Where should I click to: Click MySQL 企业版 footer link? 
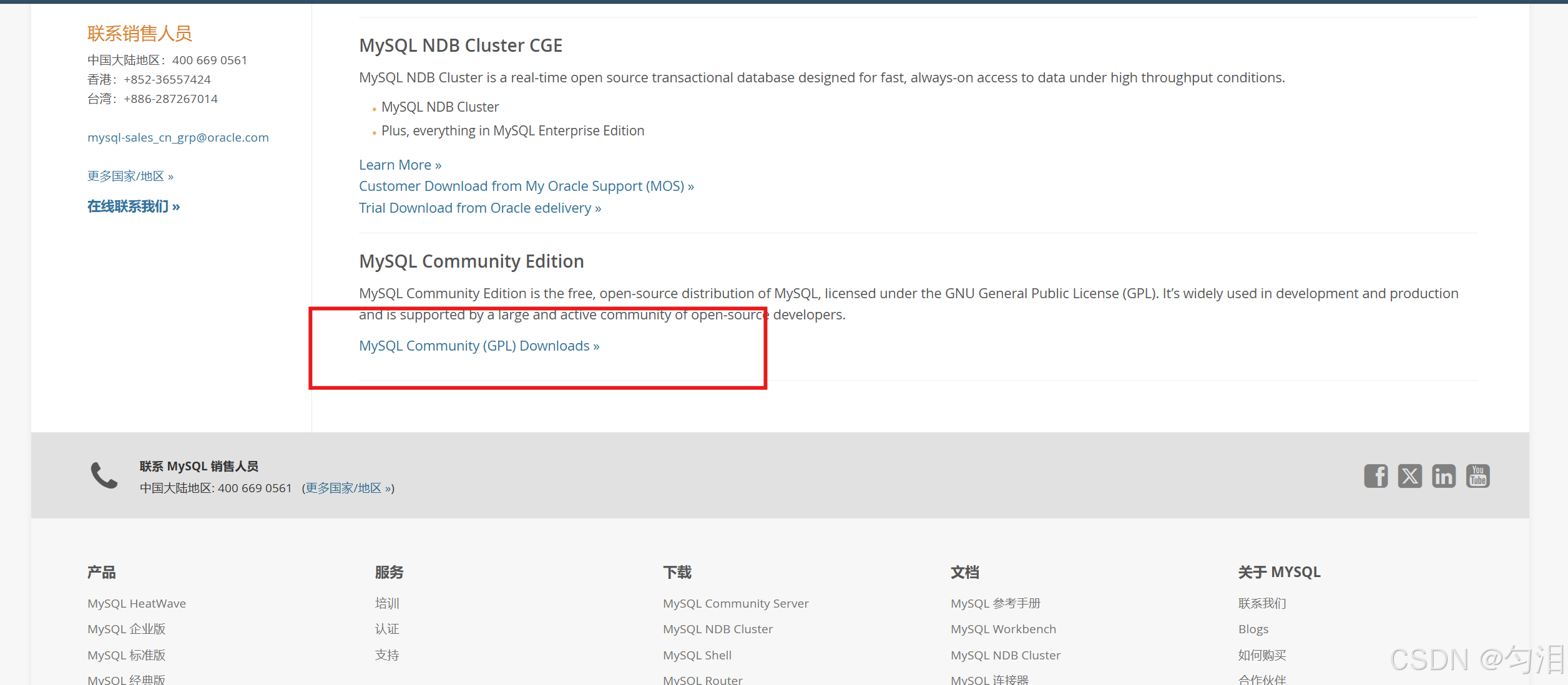(x=126, y=629)
